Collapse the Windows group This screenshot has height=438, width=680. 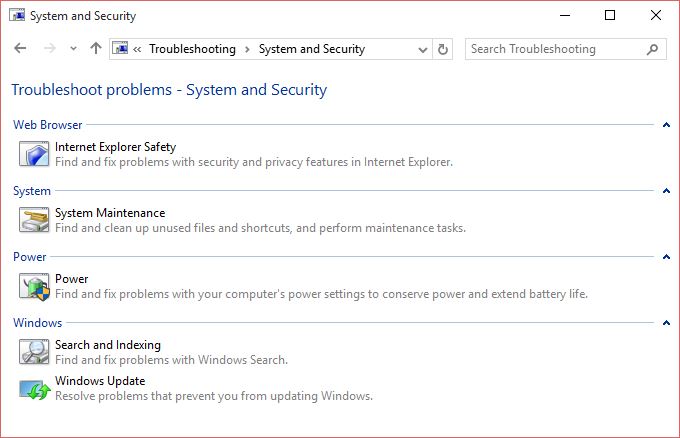tap(666, 323)
